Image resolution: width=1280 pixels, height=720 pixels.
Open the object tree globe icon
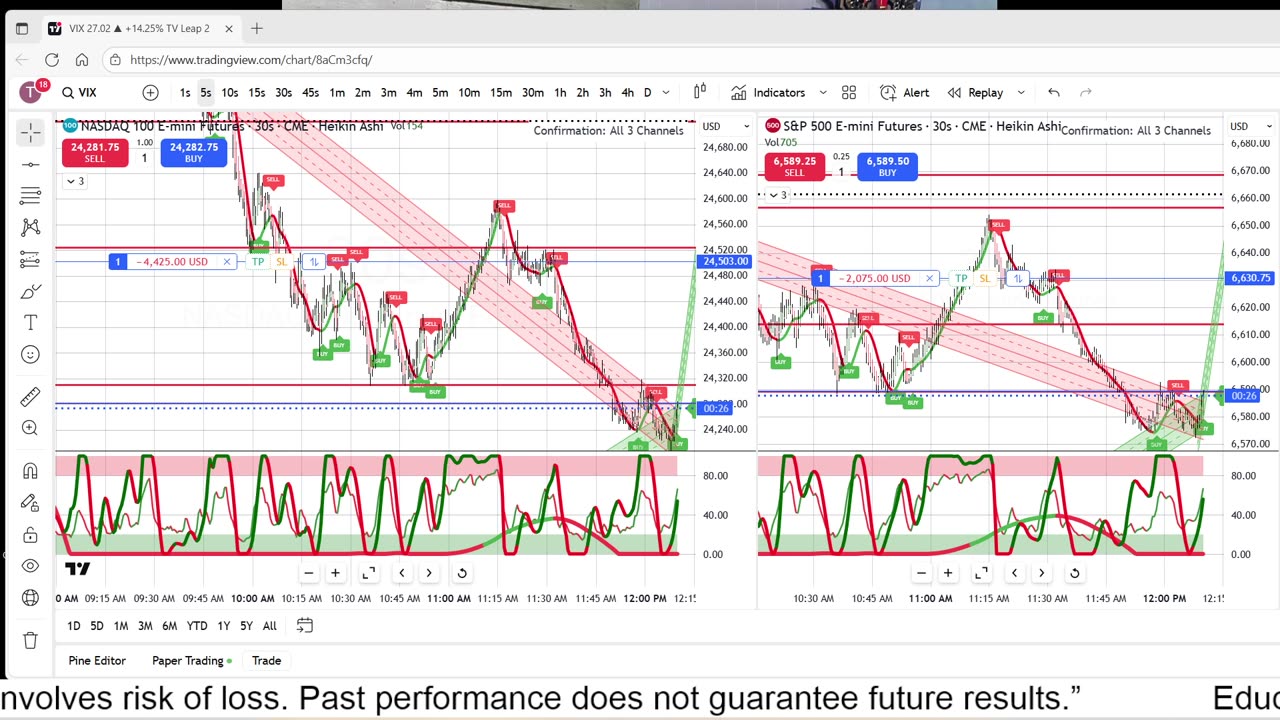pos(30,598)
